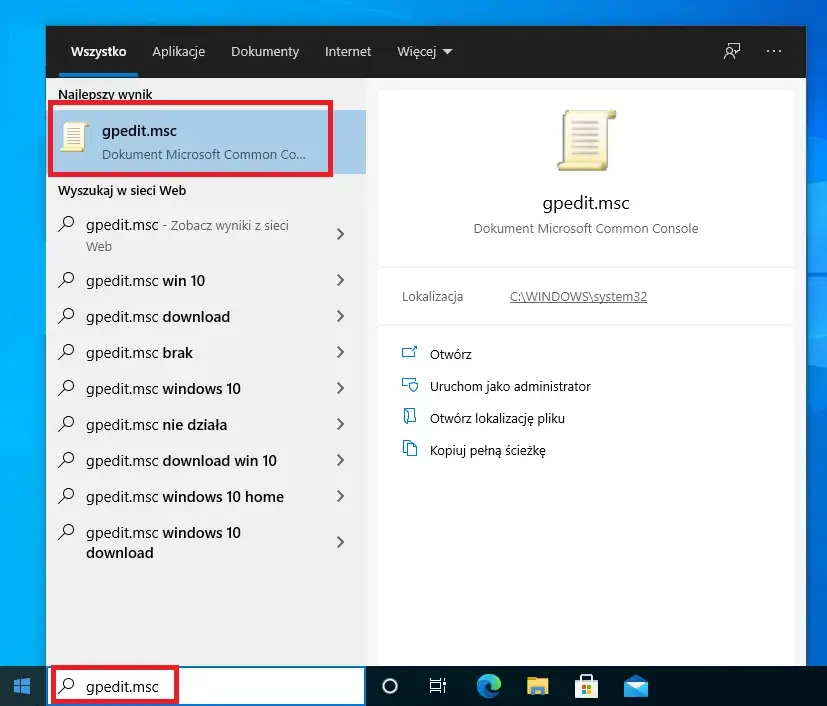
Task: Open the ellipsis options menu top right
Action: click(x=774, y=51)
